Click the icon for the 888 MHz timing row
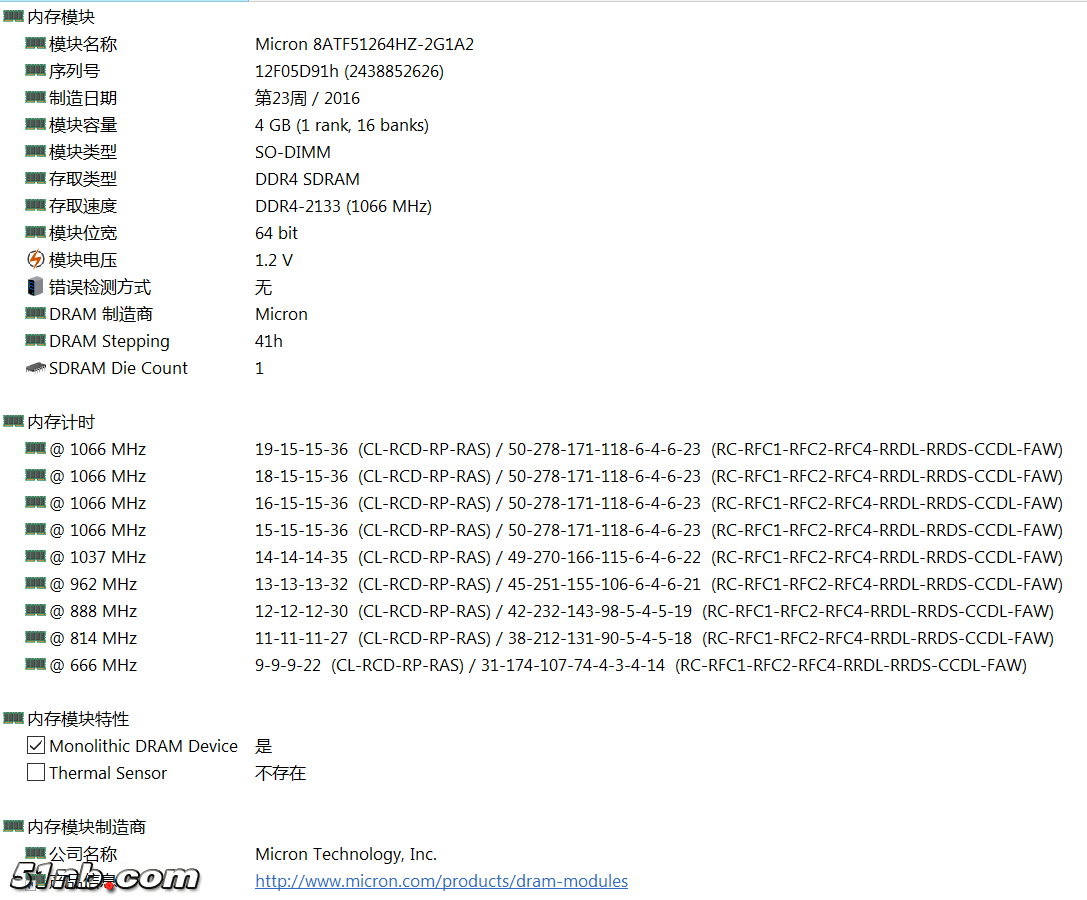Screen dimensions: 1087x900 click(35, 610)
